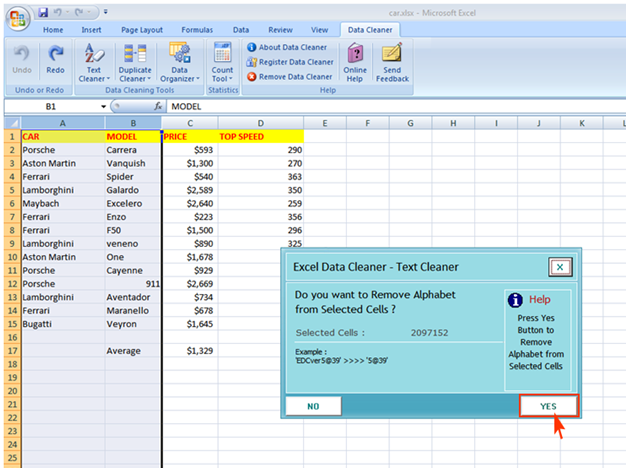Select column G header
This screenshot has height=470, width=628.
[x=410, y=123]
